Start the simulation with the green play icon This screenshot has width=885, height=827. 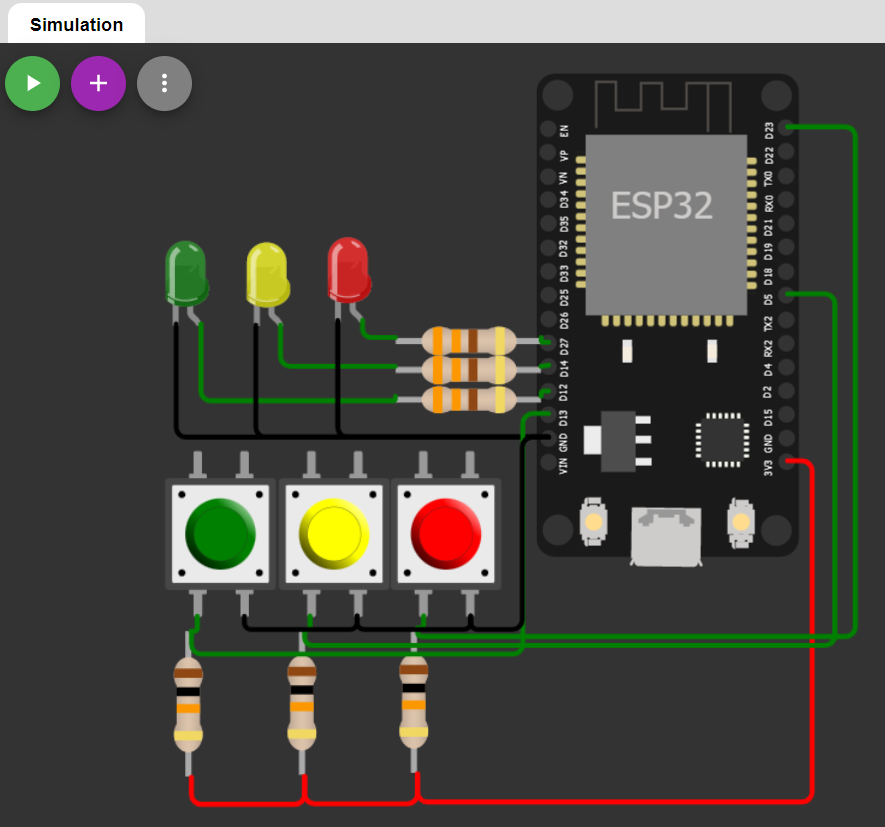32,83
